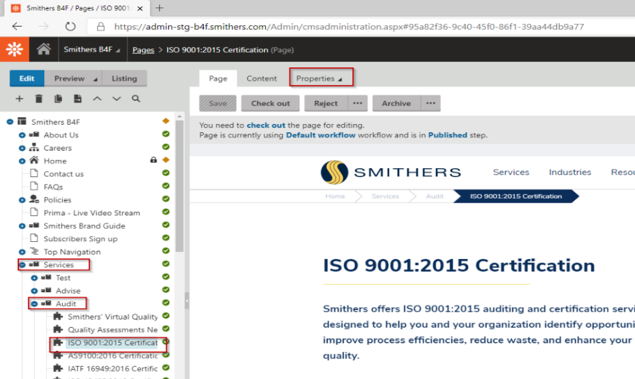Open Services in the site navigation
Image resolution: width=635 pixels, height=379 pixels.
click(511, 172)
